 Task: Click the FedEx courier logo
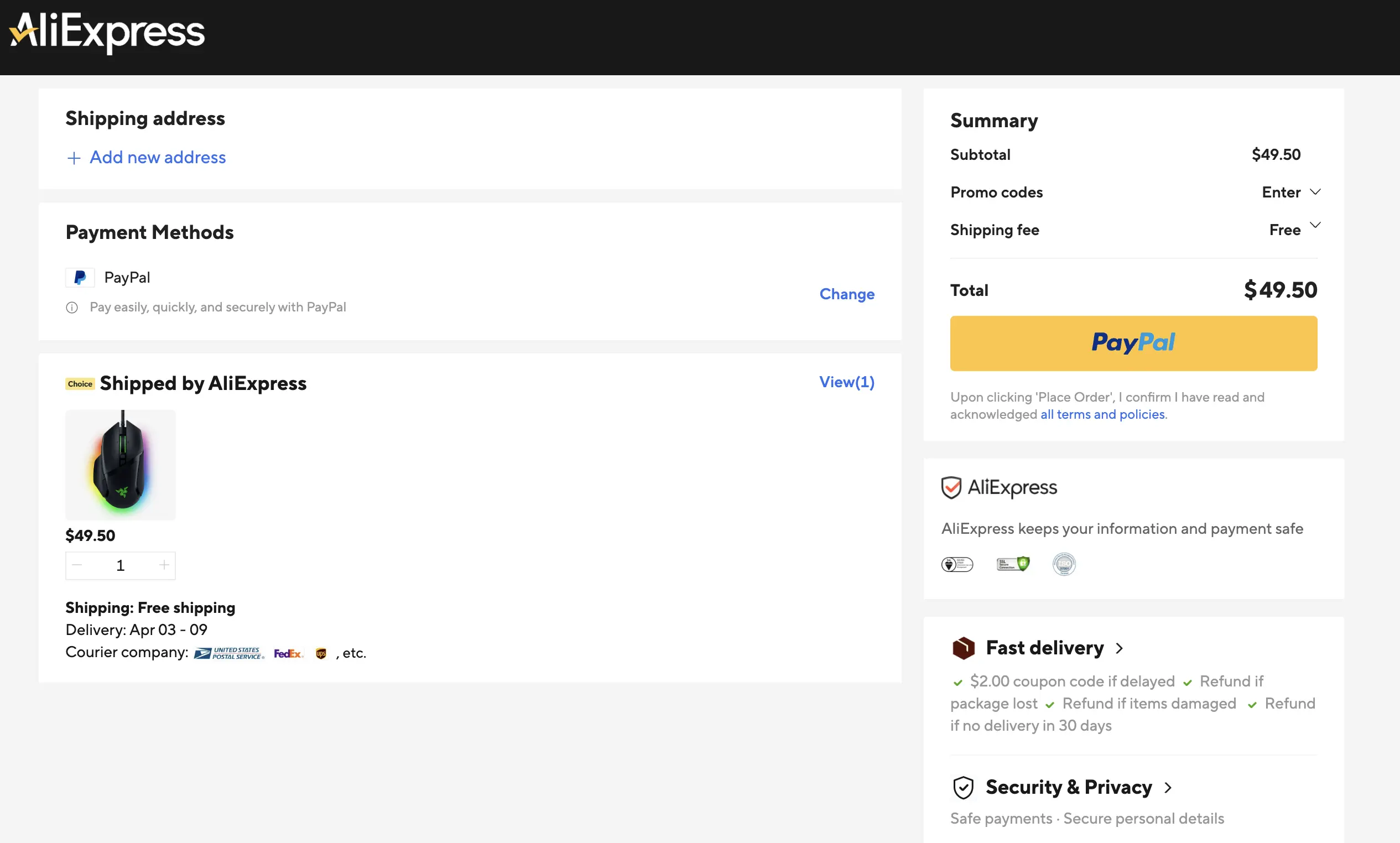[289, 653]
